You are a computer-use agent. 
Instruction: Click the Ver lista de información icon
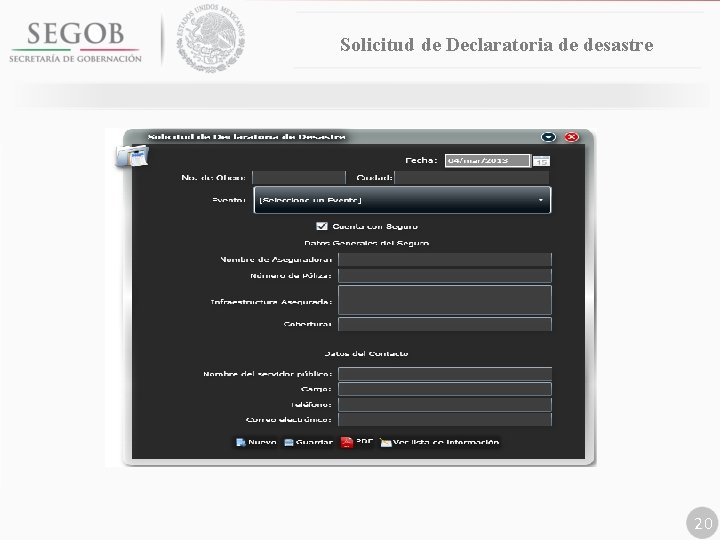386,443
